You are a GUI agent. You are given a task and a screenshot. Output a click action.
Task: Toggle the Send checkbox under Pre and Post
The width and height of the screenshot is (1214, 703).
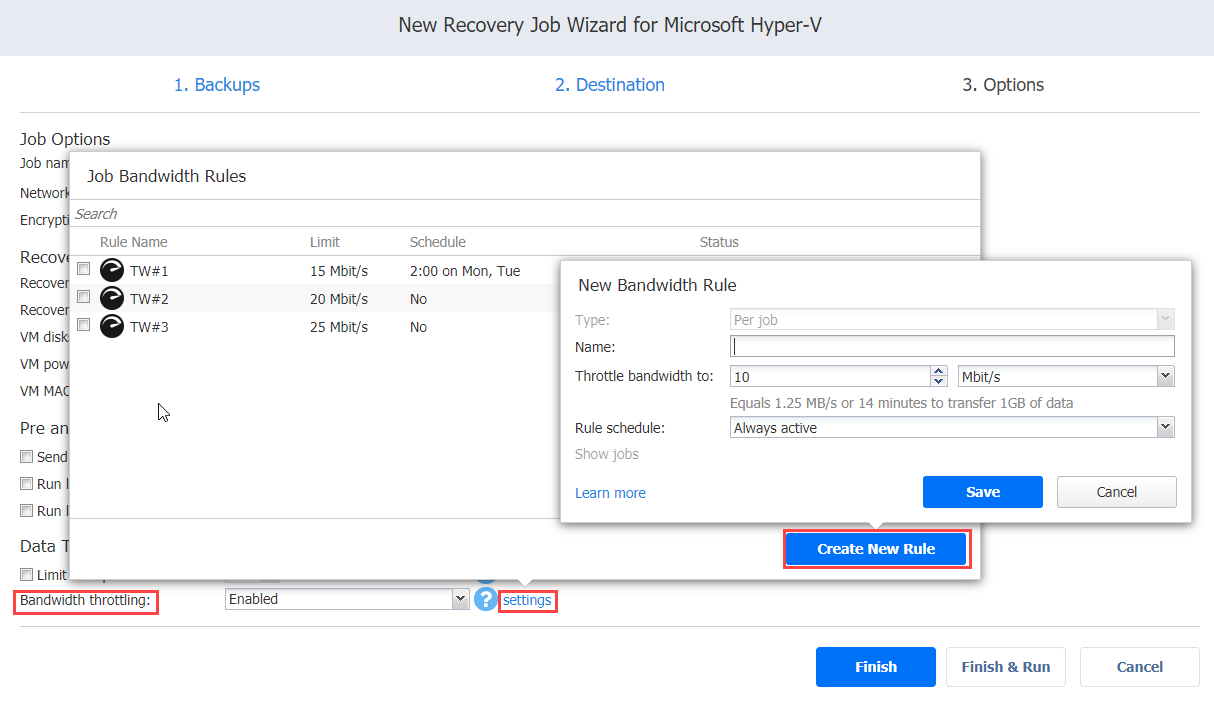pos(27,457)
